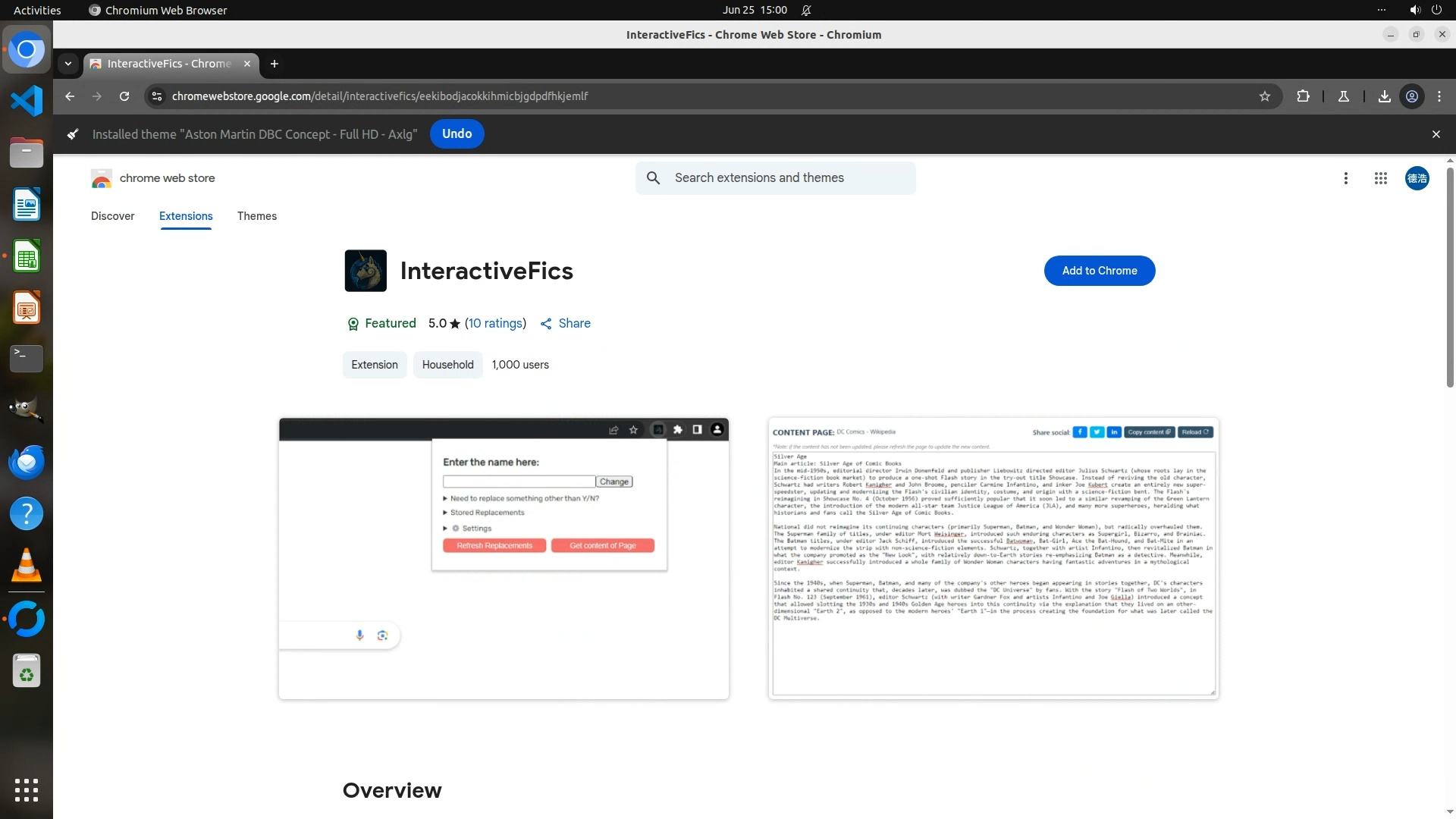Open the Extensions puzzle icon
1456x819 pixels.
point(1303,96)
